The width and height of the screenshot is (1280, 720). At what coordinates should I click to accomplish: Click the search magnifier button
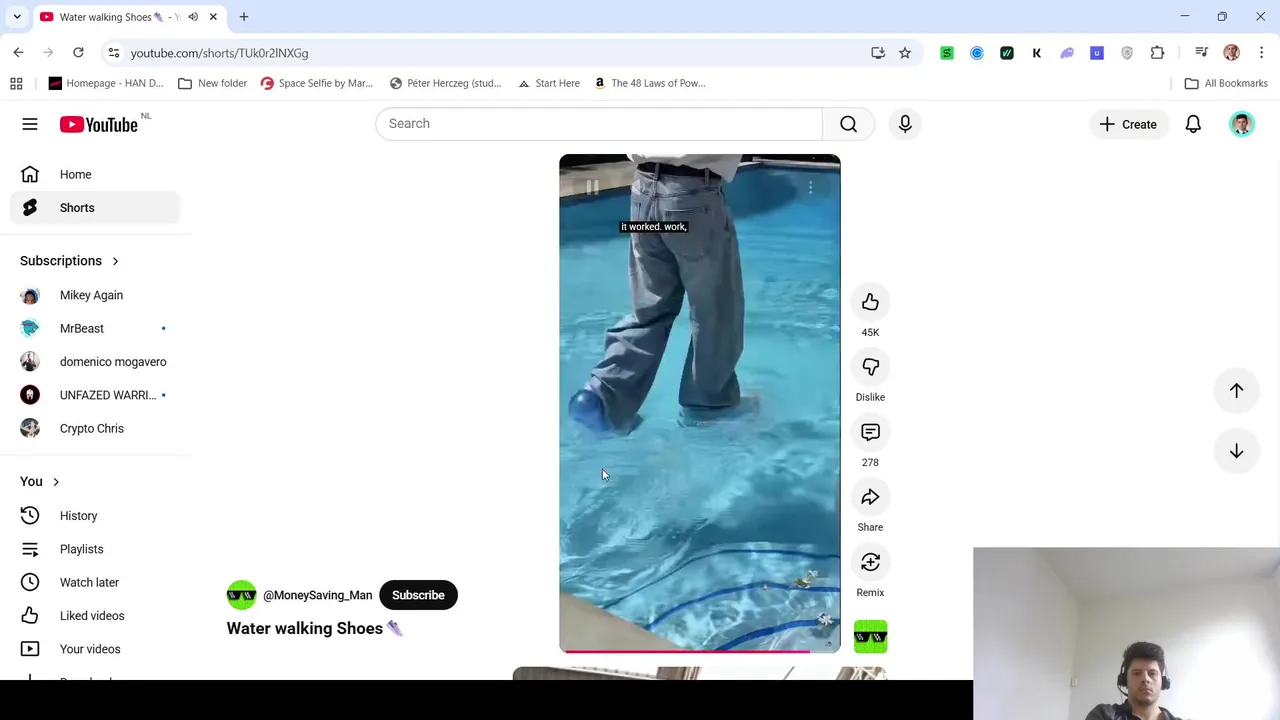848,124
